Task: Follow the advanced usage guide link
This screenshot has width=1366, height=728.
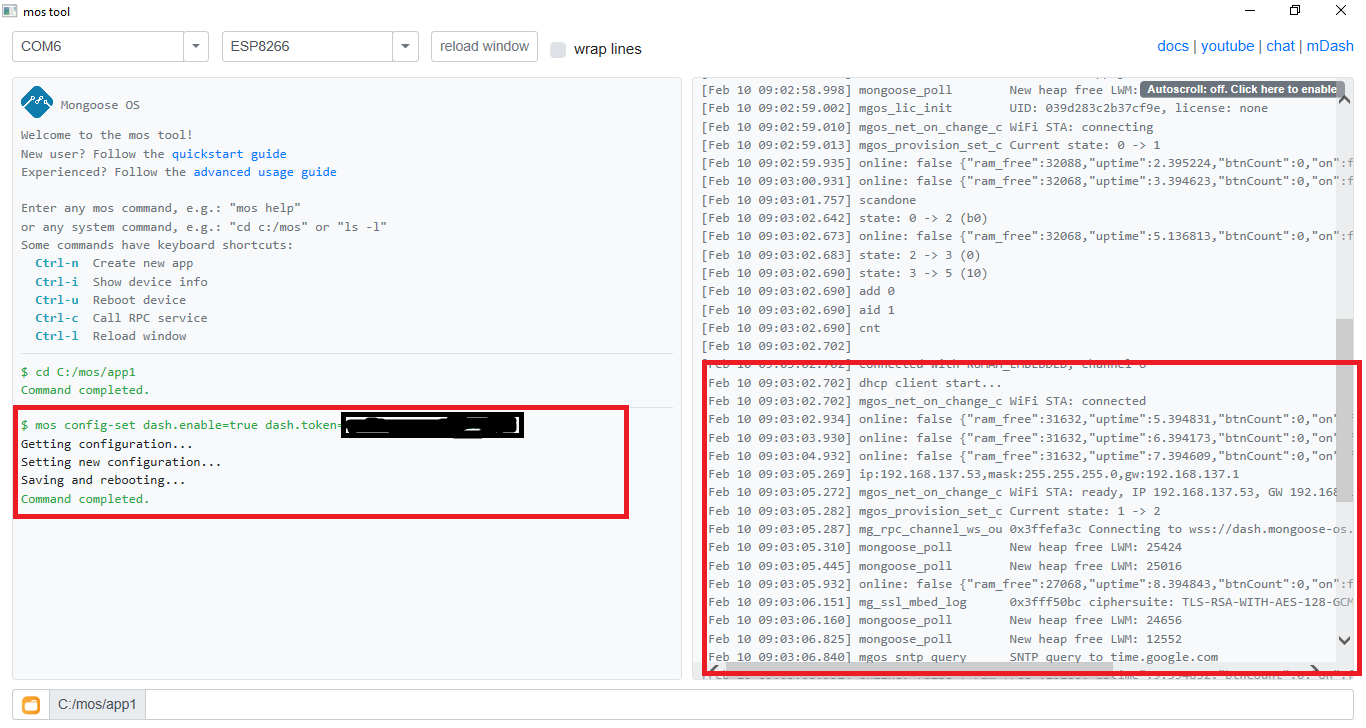Action: (x=265, y=172)
